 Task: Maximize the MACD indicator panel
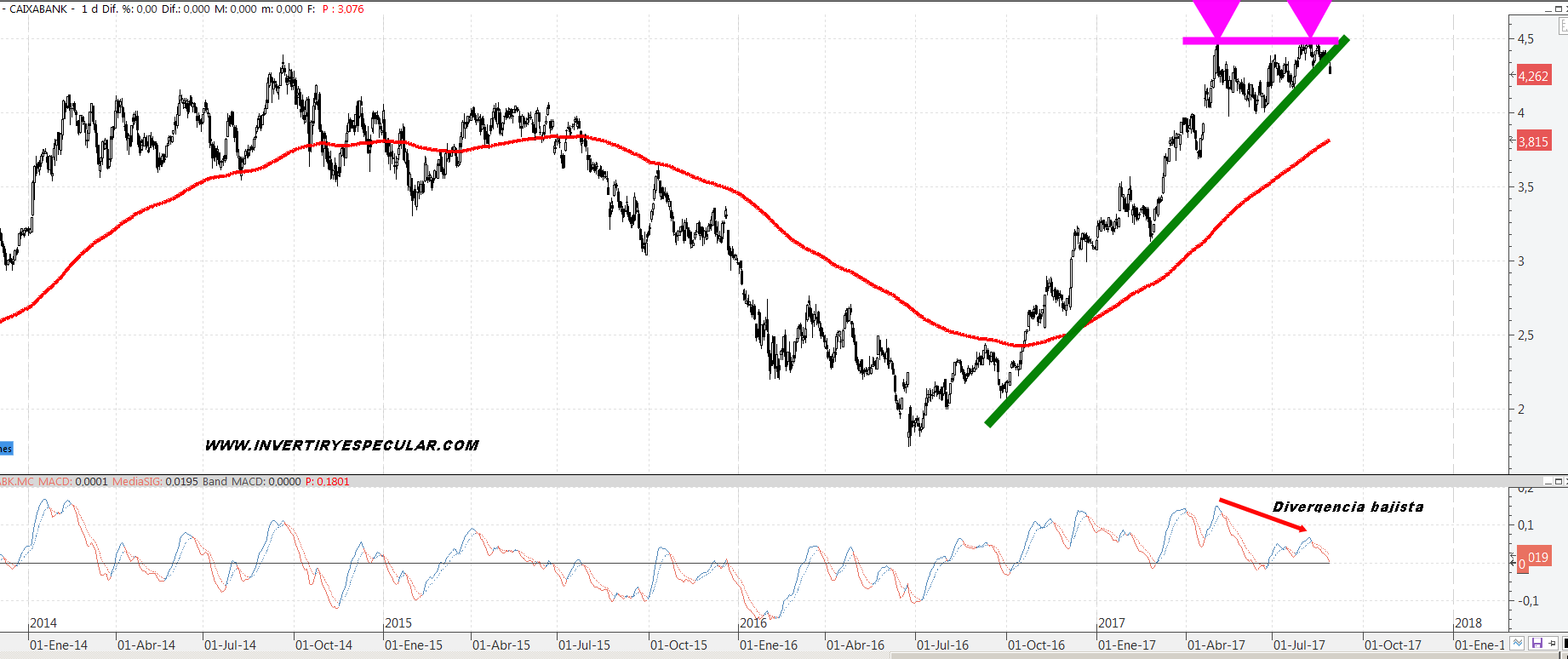pyautogui.click(x=1559, y=482)
